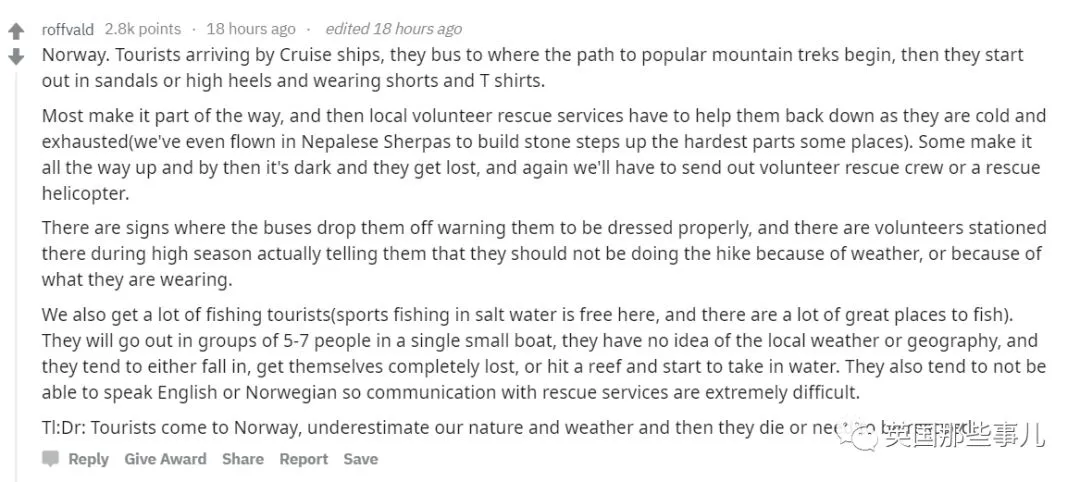Open the '18 hours ago' timestamp permalink
This screenshot has height=482, width=1080.
click(x=251, y=29)
